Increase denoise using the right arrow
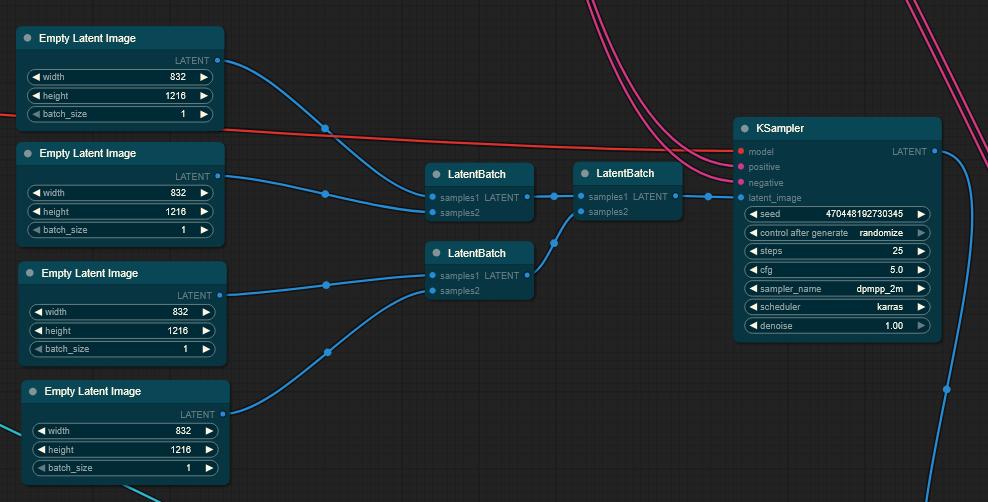This screenshot has height=502, width=988. point(921,326)
